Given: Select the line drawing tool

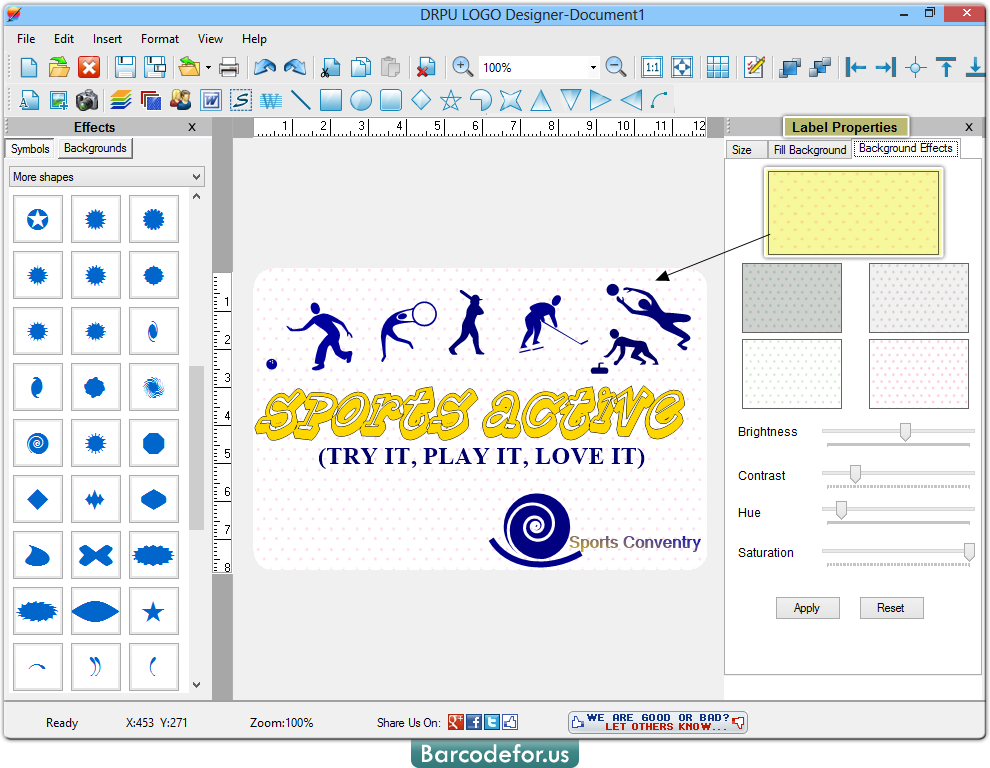Looking at the screenshot, I should coord(302,100).
